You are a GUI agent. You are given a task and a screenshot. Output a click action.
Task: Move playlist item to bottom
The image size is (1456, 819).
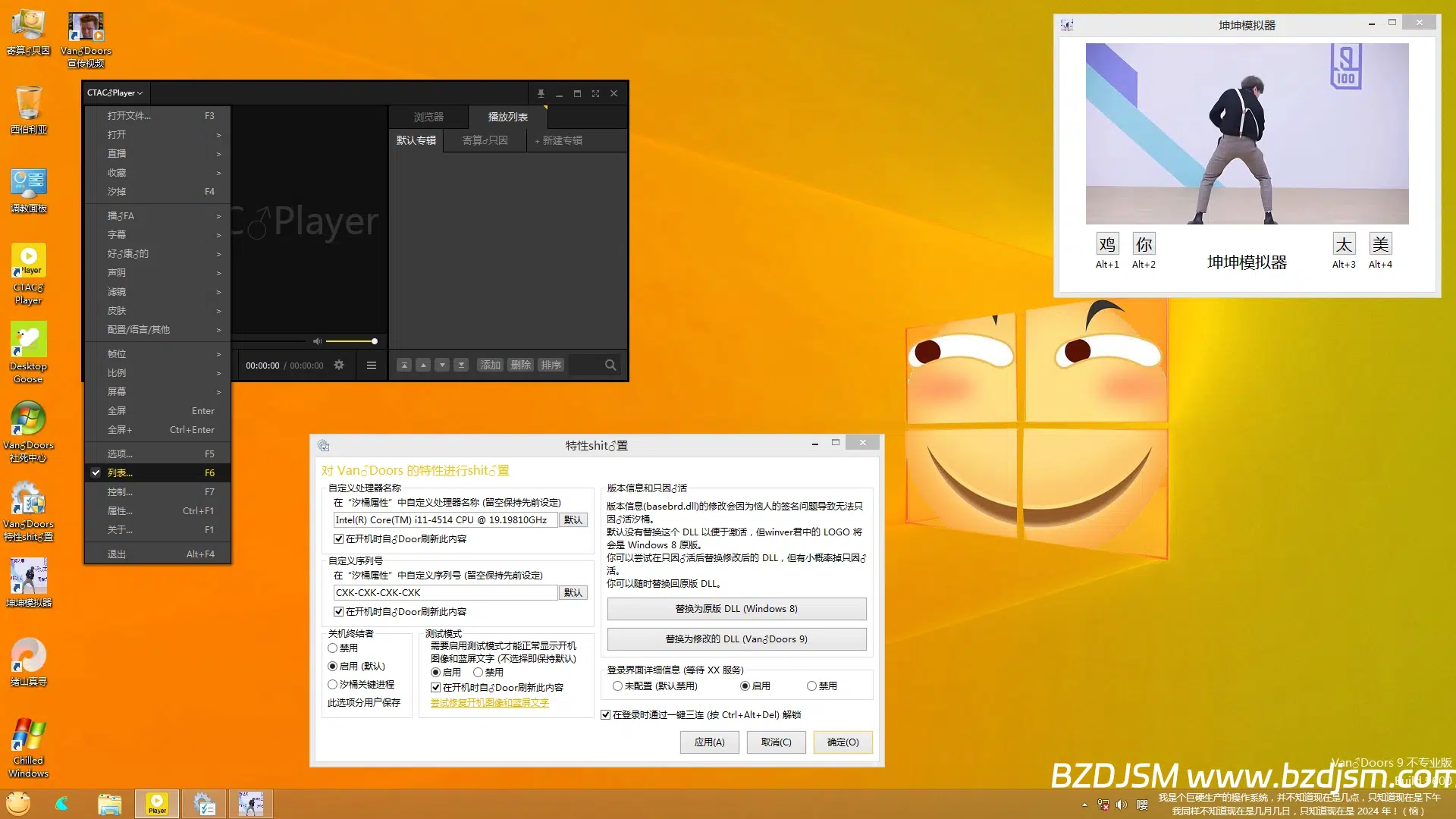tap(461, 365)
